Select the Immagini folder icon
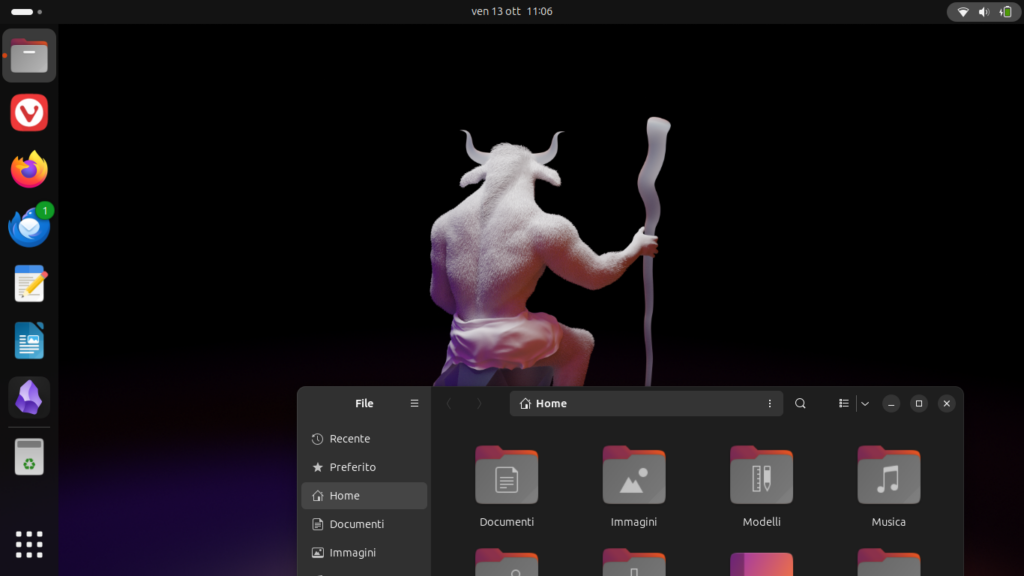Screen dimensions: 1024x576 click(634, 475)
